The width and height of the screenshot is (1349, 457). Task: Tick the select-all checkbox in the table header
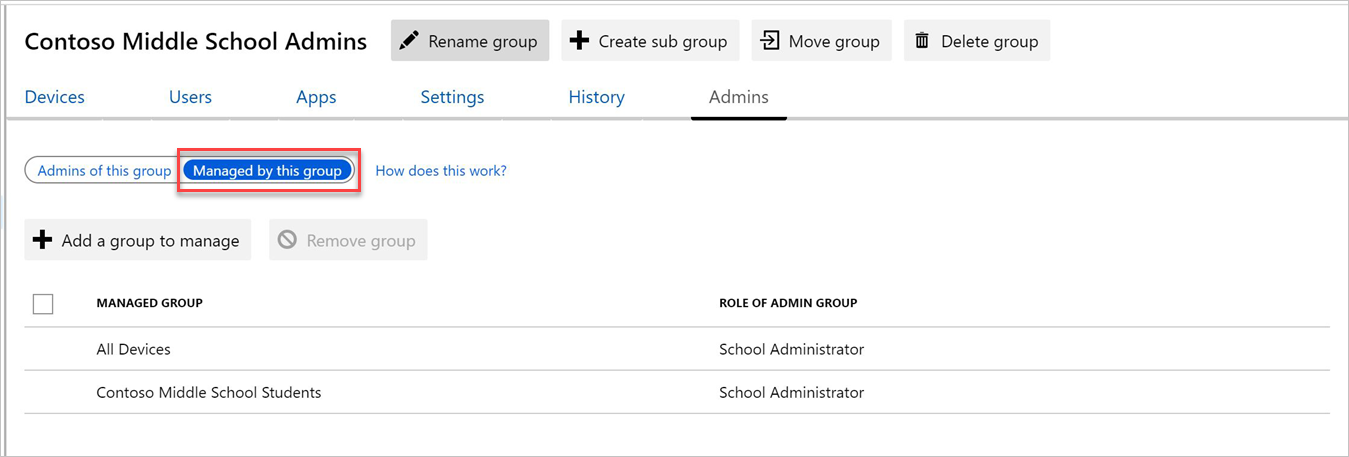coord(43,303)
